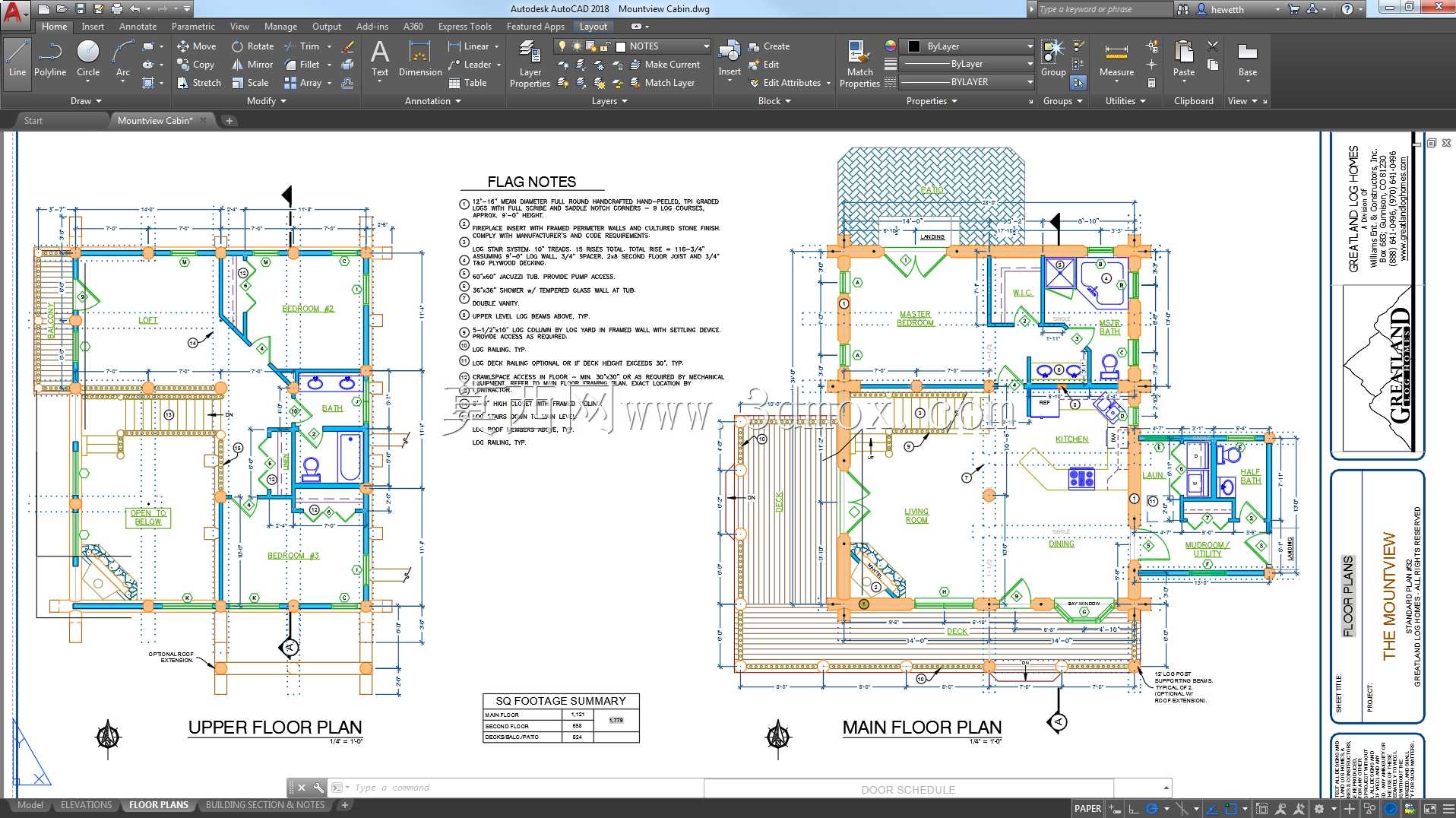Insert a Table
The width and height of the screenshot is (1456, 818).
tap(467, 83)
